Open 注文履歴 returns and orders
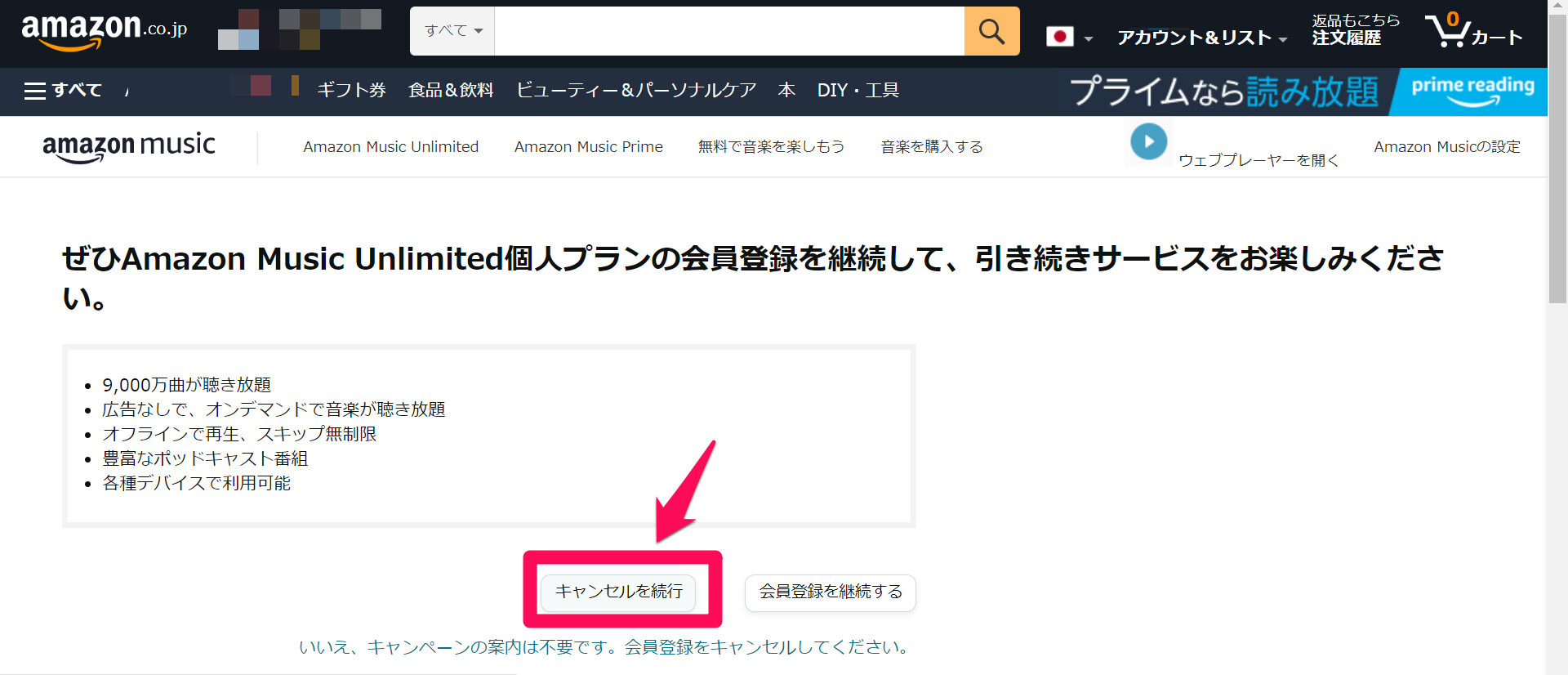Image resolution: width=1568 pixels, height=675 pixels. [1355, 30]
